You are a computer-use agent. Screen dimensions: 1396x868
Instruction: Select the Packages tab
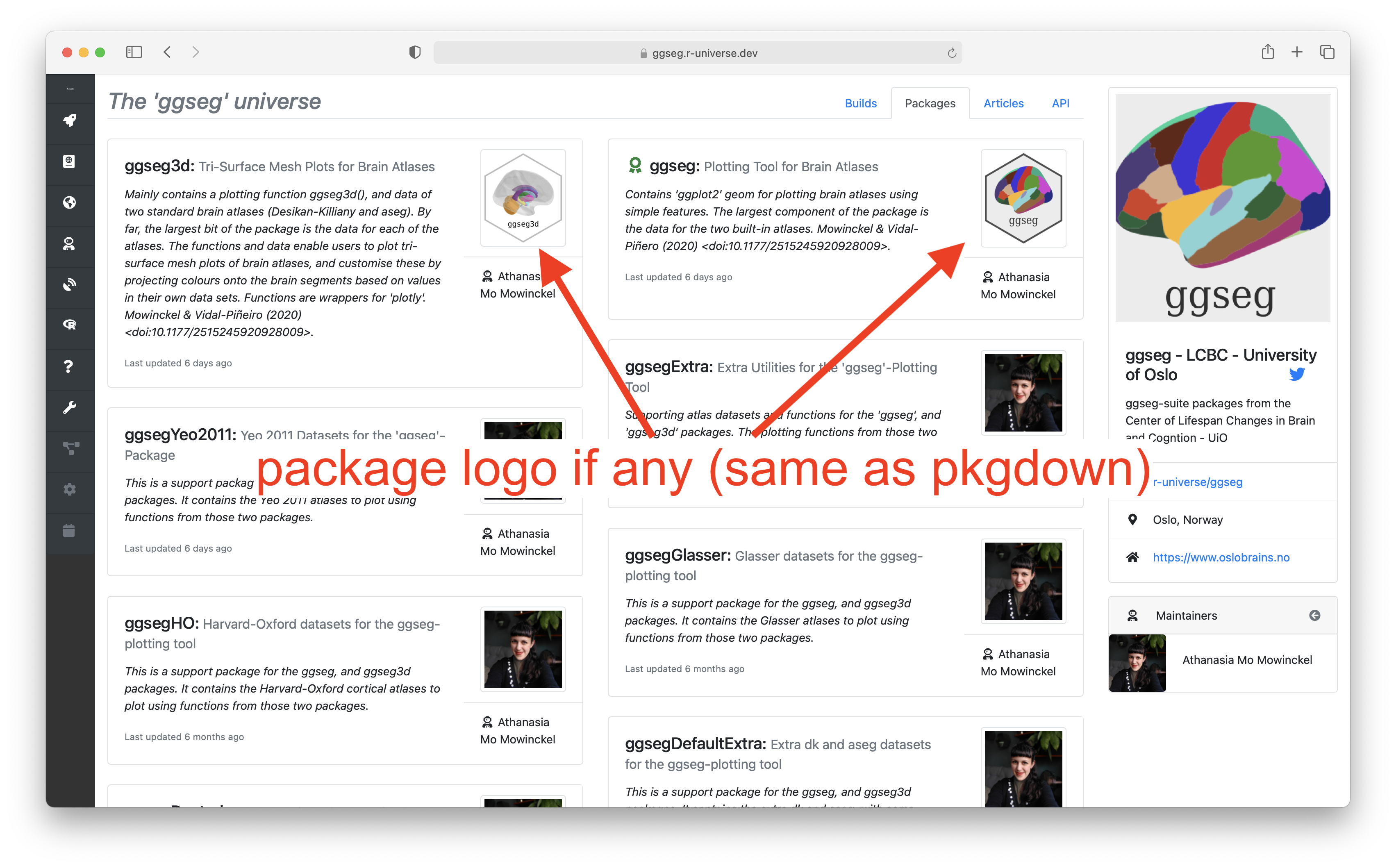click(930, 103)
